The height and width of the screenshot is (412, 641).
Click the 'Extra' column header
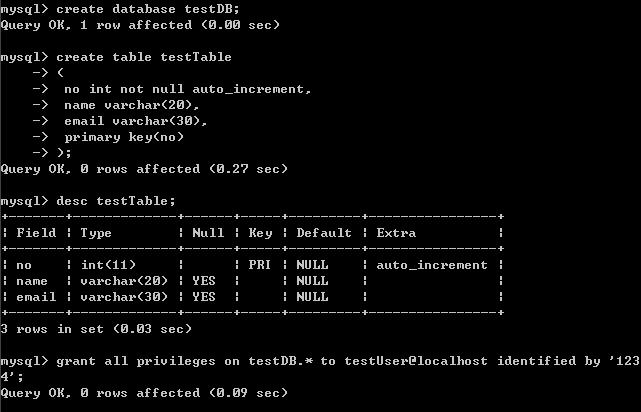click(396, 233)
